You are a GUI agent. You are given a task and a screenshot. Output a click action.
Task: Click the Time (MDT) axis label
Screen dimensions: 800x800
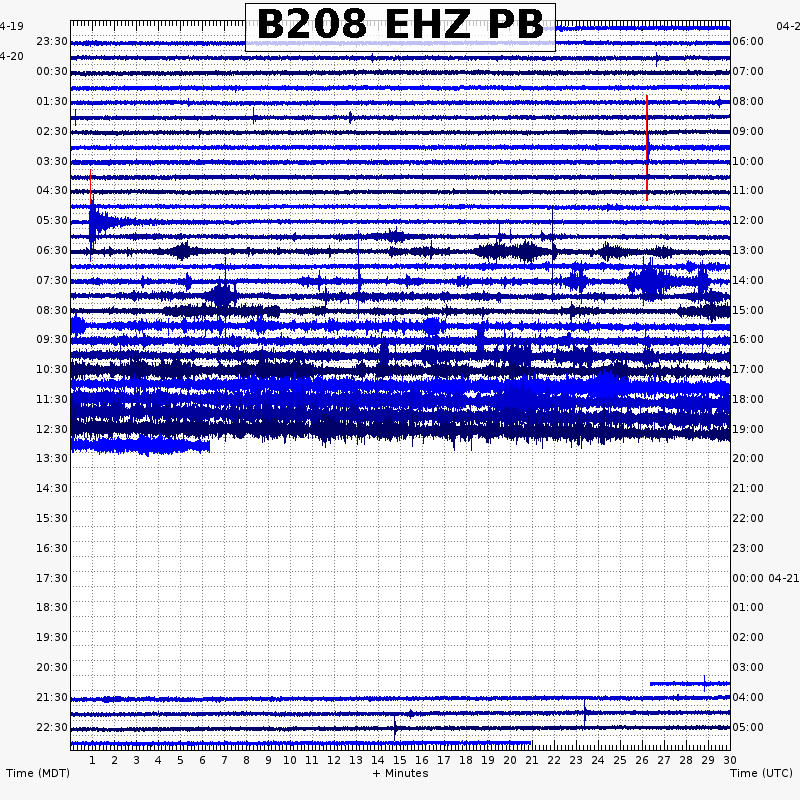[38, 773]
